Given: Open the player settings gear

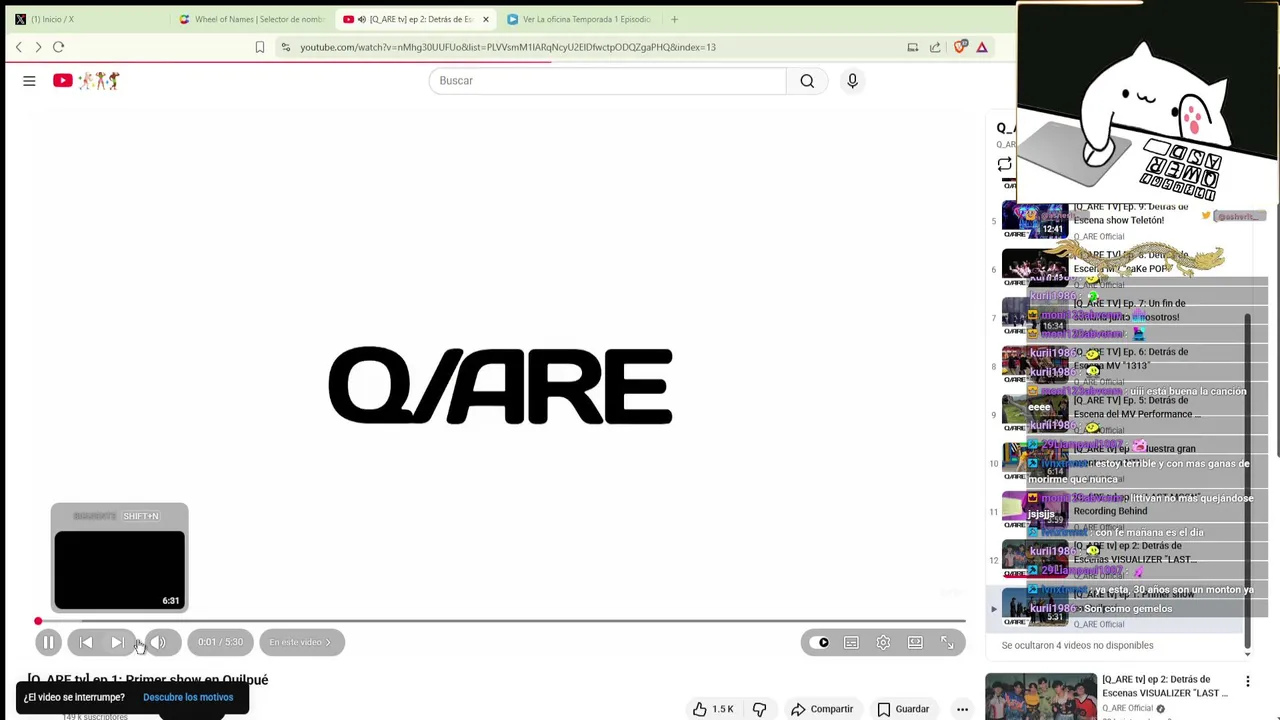Looking at the screenshot, I should click(x=883, y=642).
